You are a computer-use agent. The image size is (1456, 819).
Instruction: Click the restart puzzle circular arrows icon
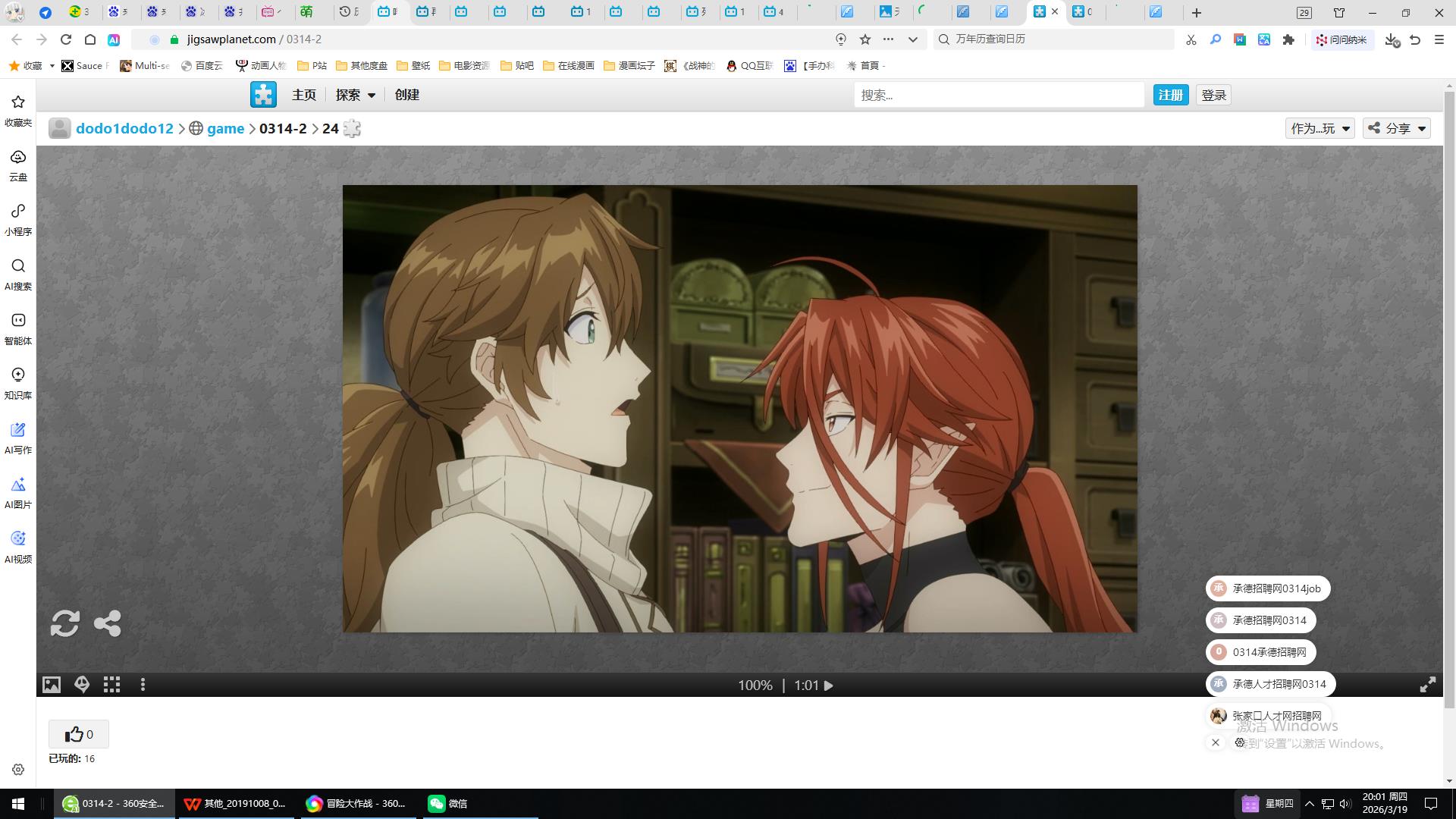[64, 623]
